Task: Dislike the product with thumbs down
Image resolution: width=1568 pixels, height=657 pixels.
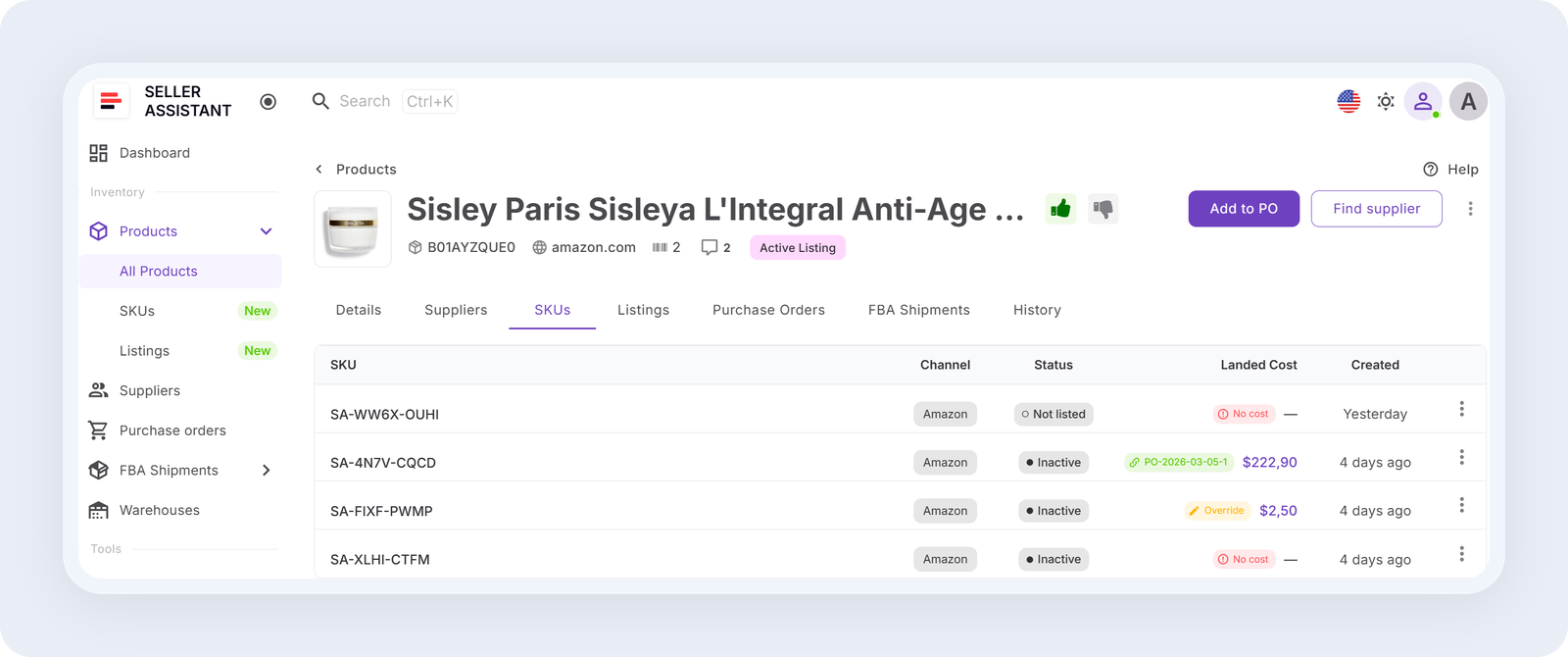Action: click(x=1103, y=209)
